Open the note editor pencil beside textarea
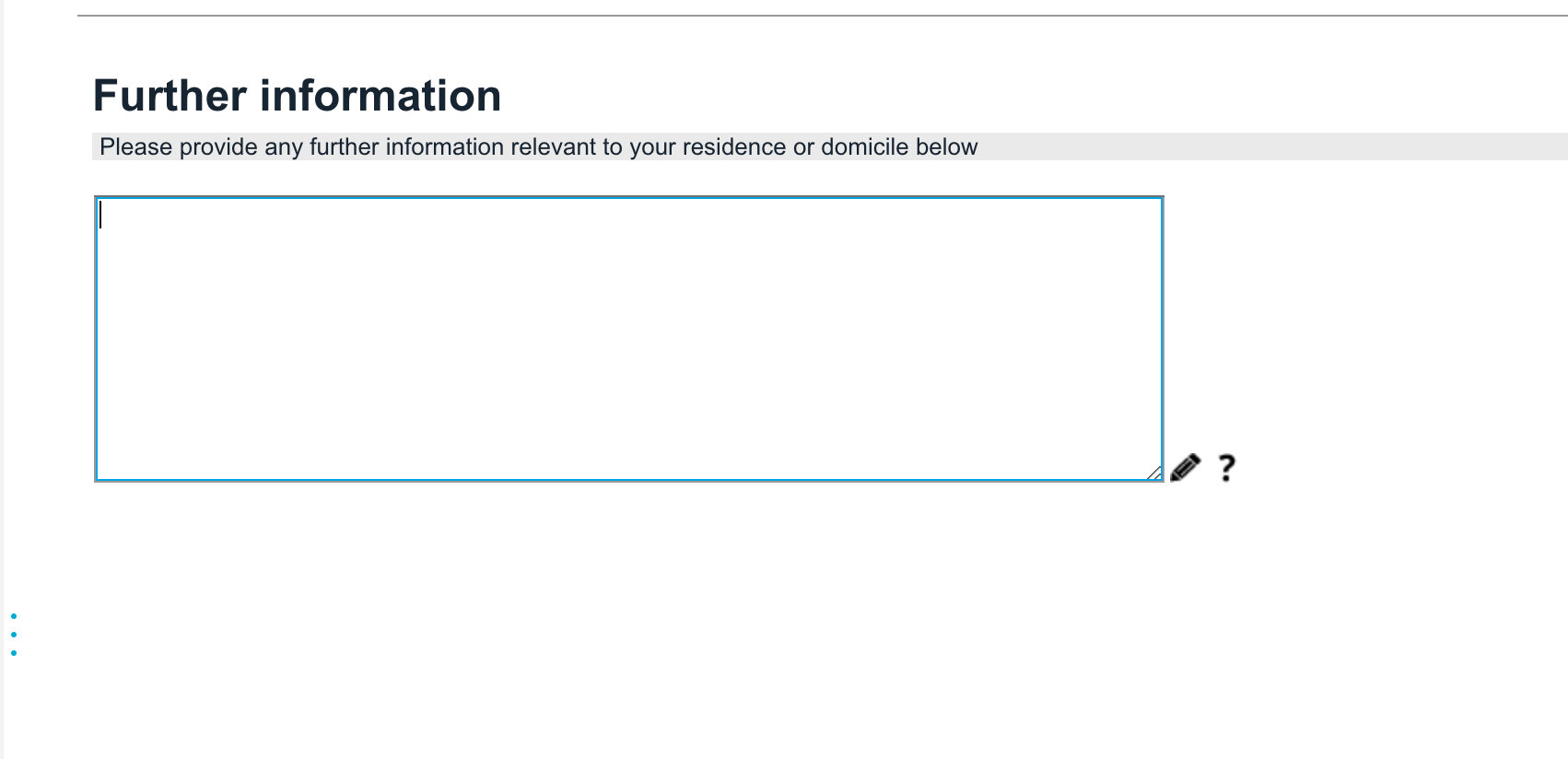Image resolution: width=1568 pixels, height=759 pixels. (x=1185, y=468)
